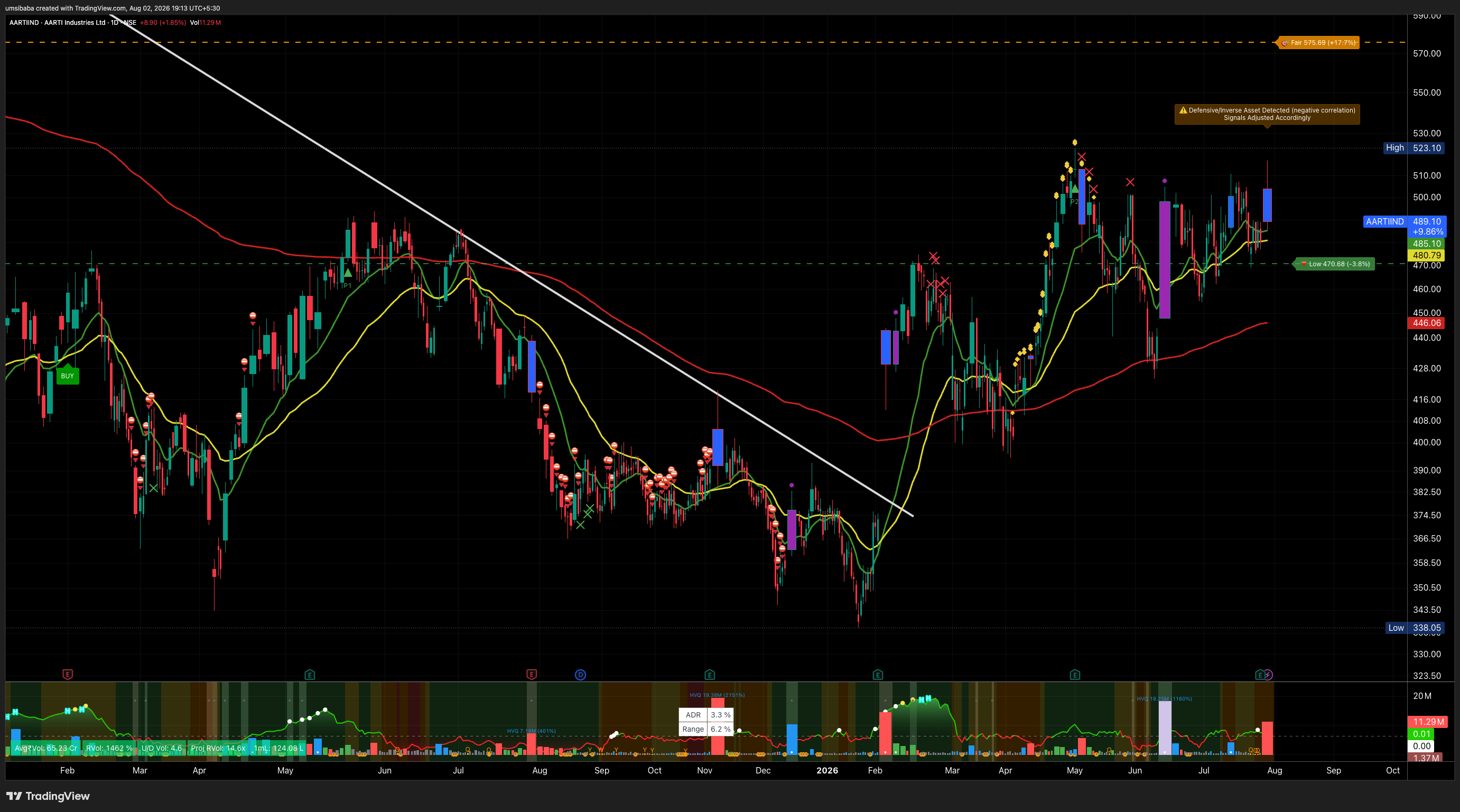Click the green P2 triangle marker
Screen dimensions: 1460x812
point(1074,189)
